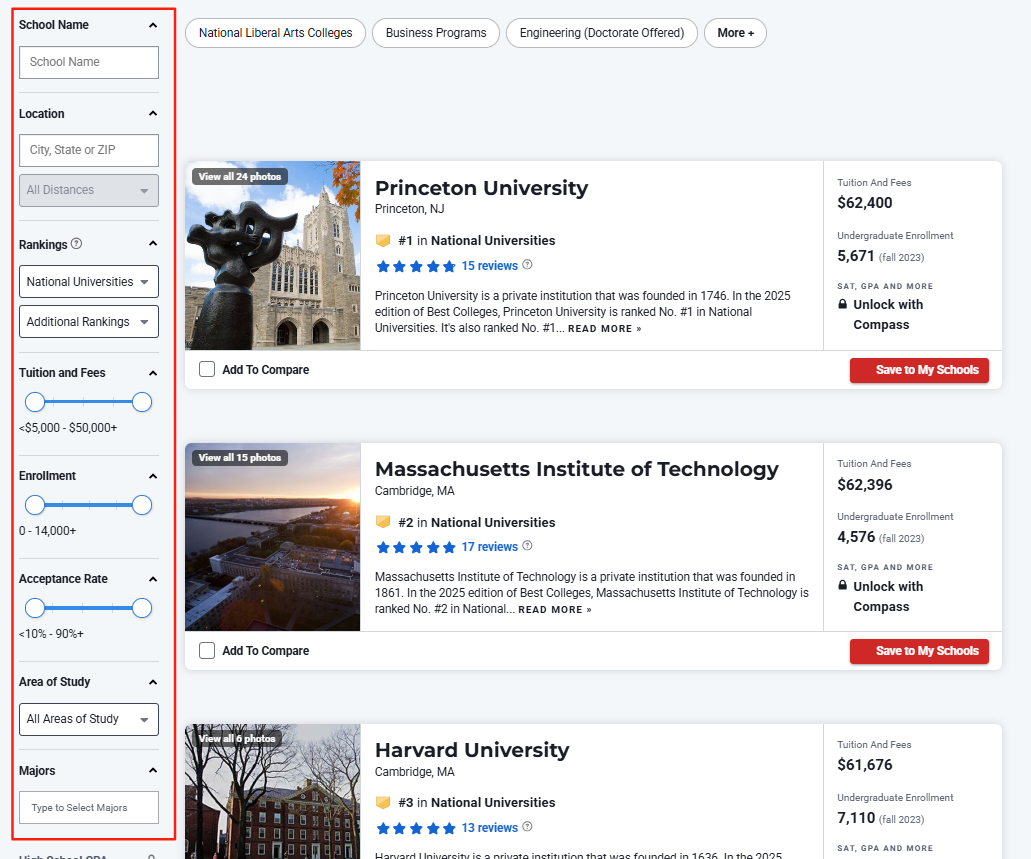
Task: Collapse the Tuition and Fees filter section
Action: click(153, 373)
